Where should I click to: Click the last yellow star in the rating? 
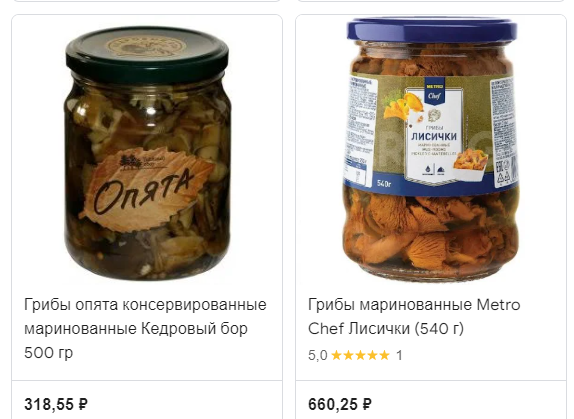click(384, 355)
